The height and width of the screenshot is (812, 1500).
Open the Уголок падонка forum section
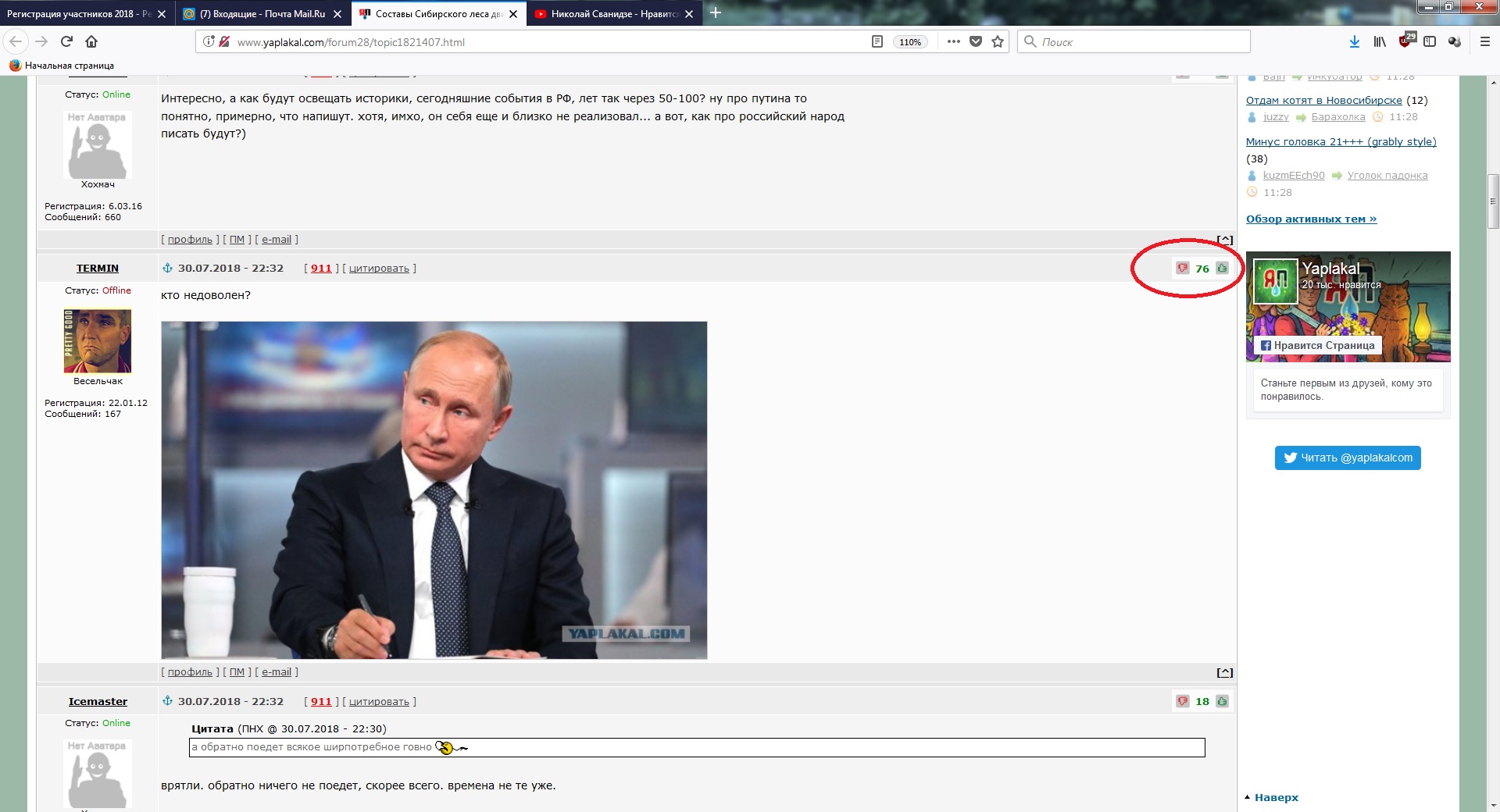[1387, 176]
